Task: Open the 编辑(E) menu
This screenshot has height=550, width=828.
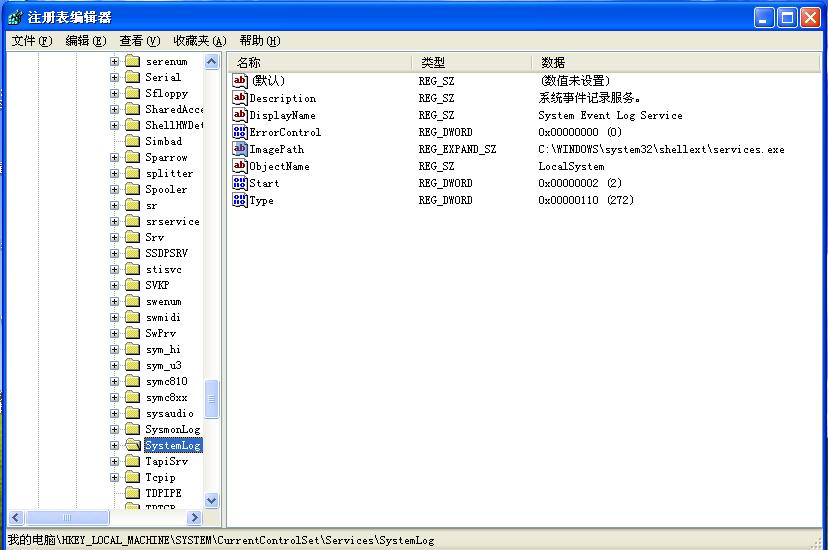Action: (86, 41)
